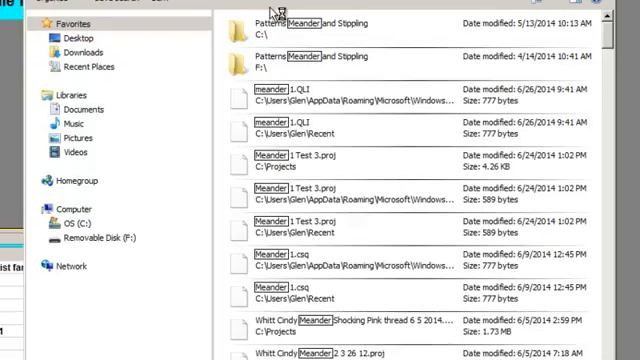Select folder icon of Patterns Meander on C:\

click(x=238, y=31)
